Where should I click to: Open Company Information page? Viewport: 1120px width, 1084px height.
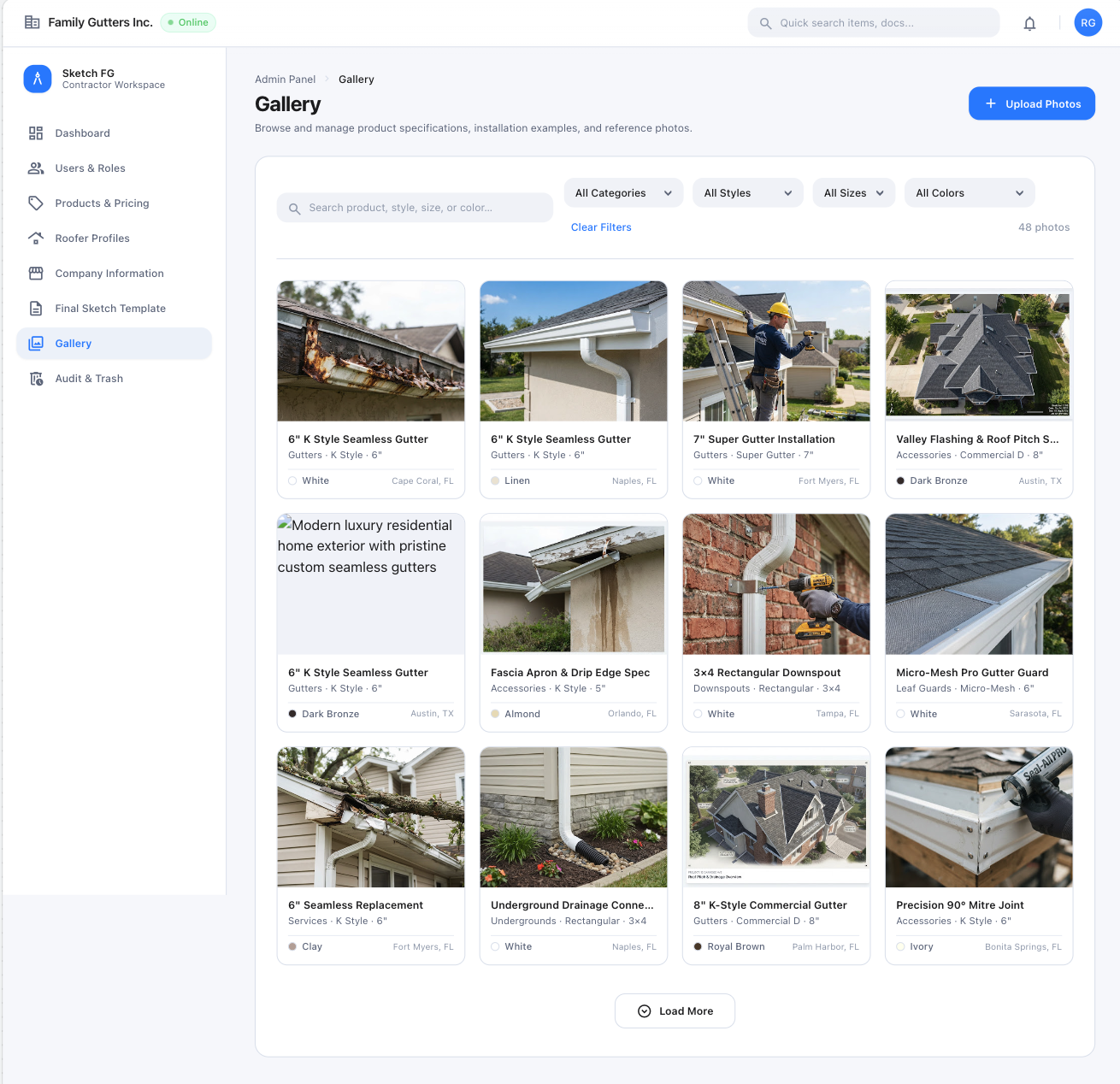[x=114, y=274]
